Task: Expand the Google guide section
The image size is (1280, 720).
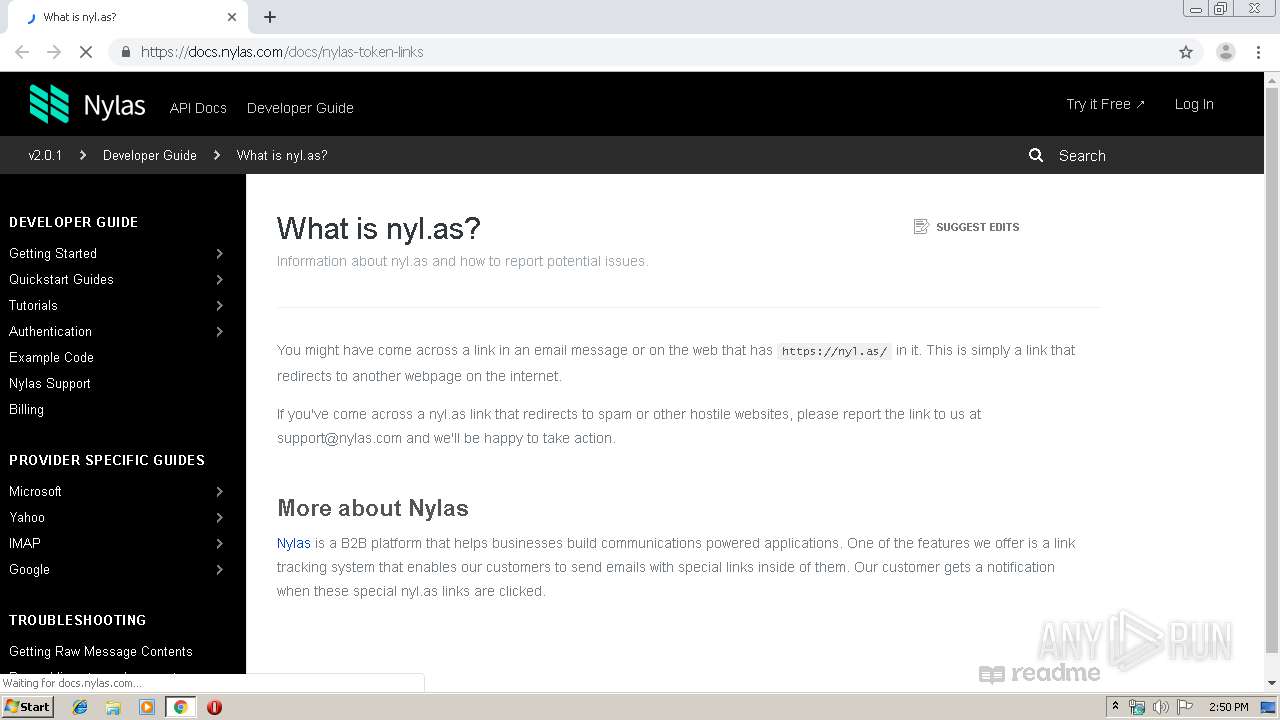Action: (220, 570)
